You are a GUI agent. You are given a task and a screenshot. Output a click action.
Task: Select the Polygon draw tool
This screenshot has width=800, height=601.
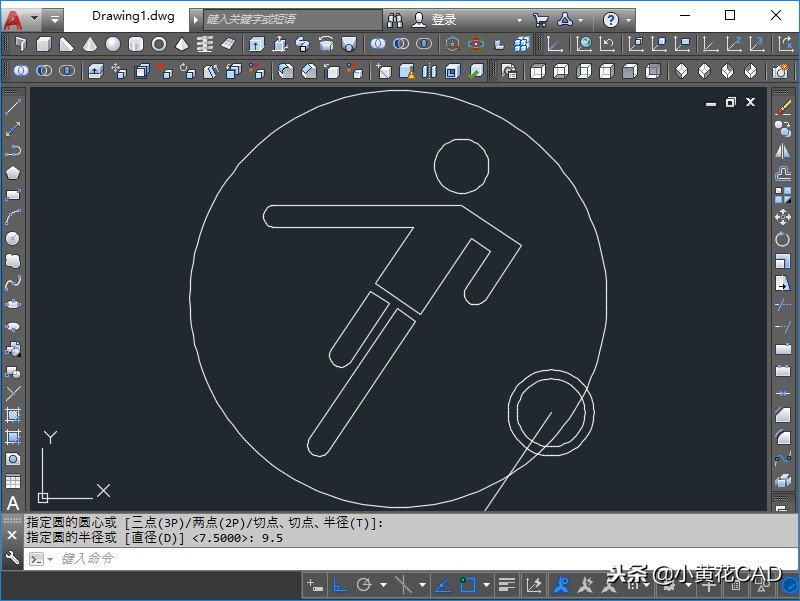tap(13, 173)
